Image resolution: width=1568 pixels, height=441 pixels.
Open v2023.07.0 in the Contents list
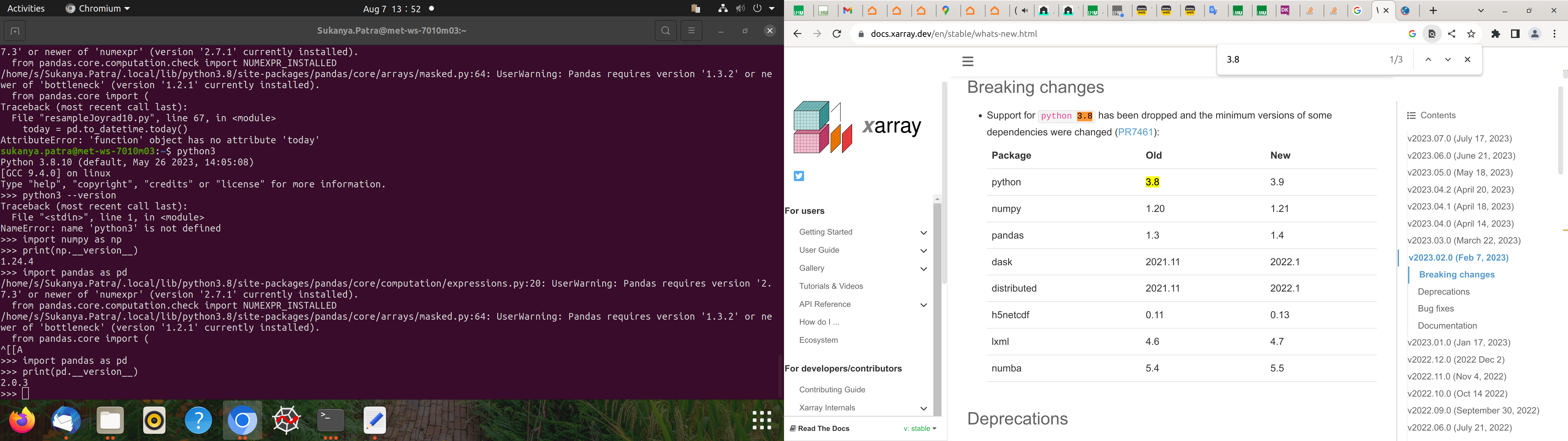[x=1459, y=139]
